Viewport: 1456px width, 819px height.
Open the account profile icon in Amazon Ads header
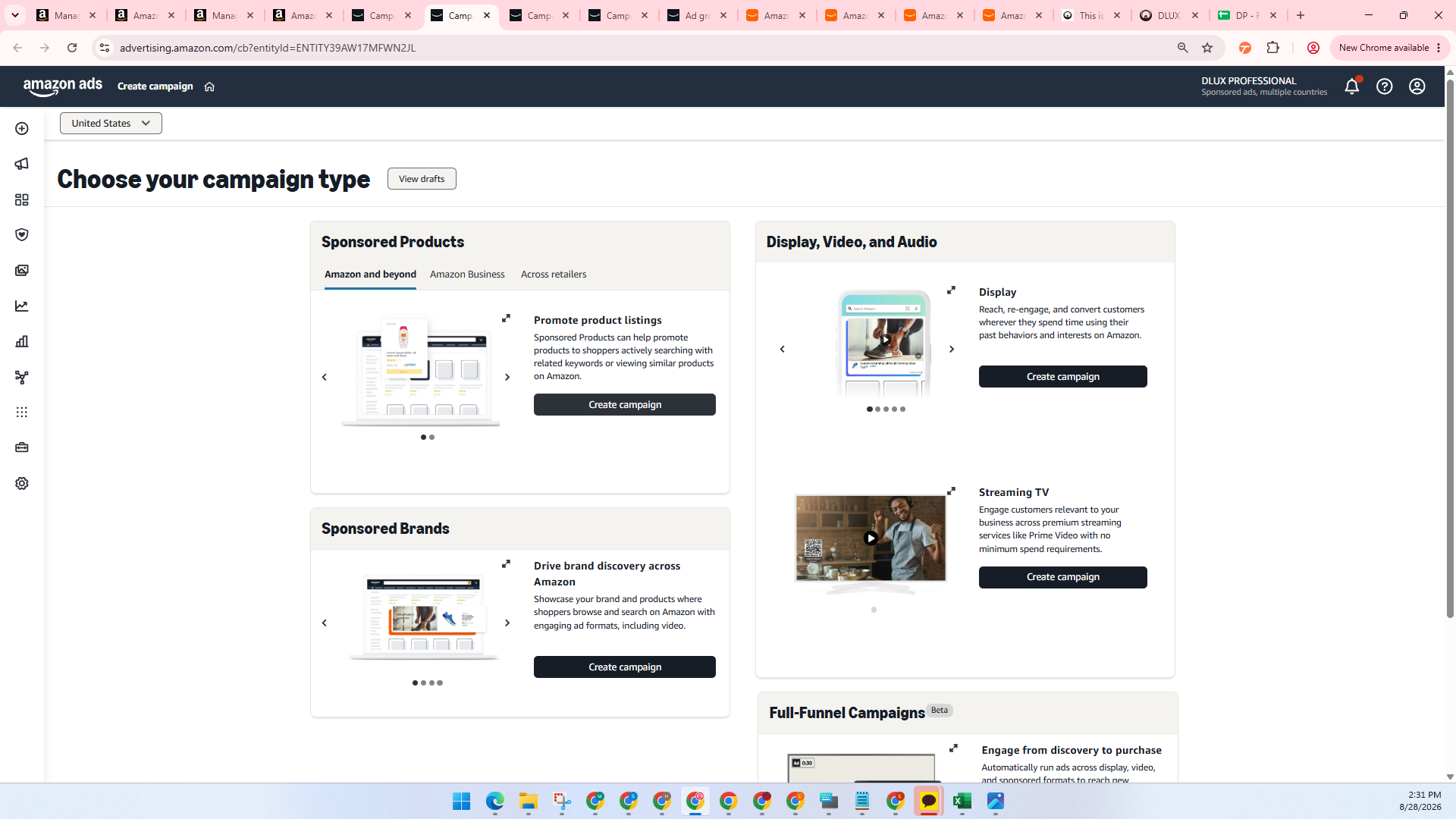click(x=1417, y=86)
